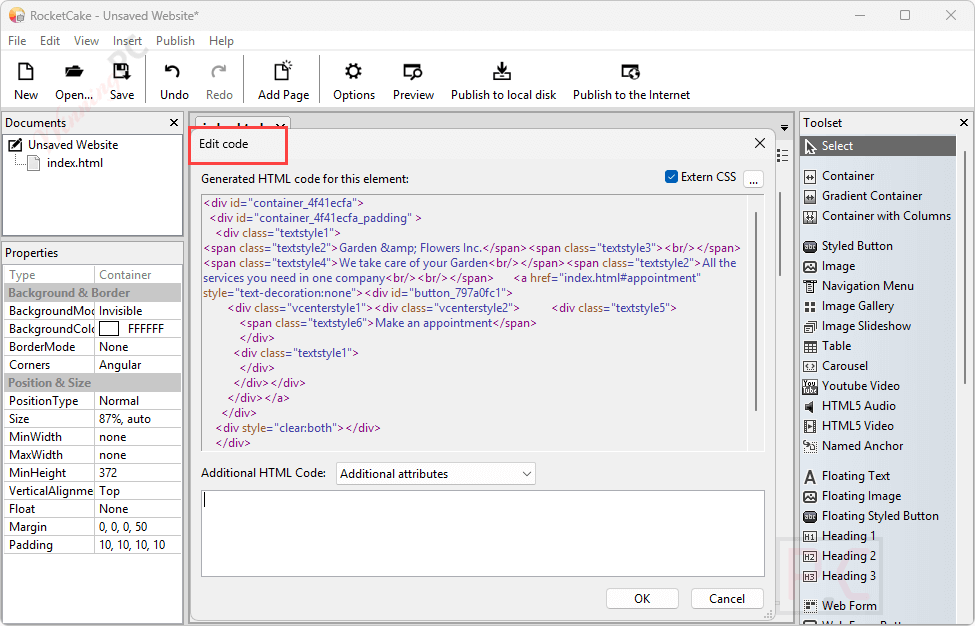The width and height of the screenshot is (975, 626).
Task: Pick the Floating Styled Button tool
Action: [871, 516]
